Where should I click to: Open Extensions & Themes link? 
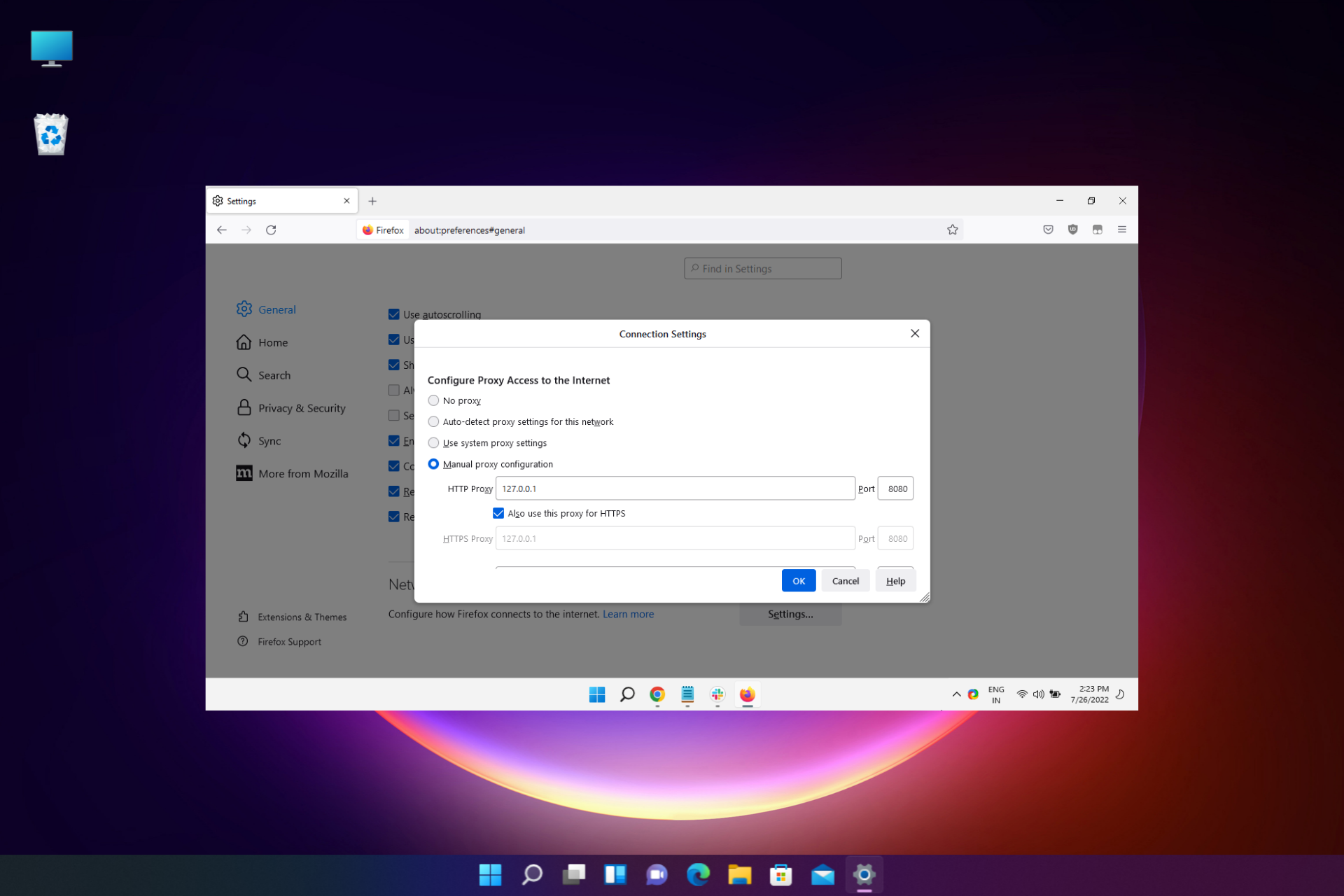click(292, 617)
